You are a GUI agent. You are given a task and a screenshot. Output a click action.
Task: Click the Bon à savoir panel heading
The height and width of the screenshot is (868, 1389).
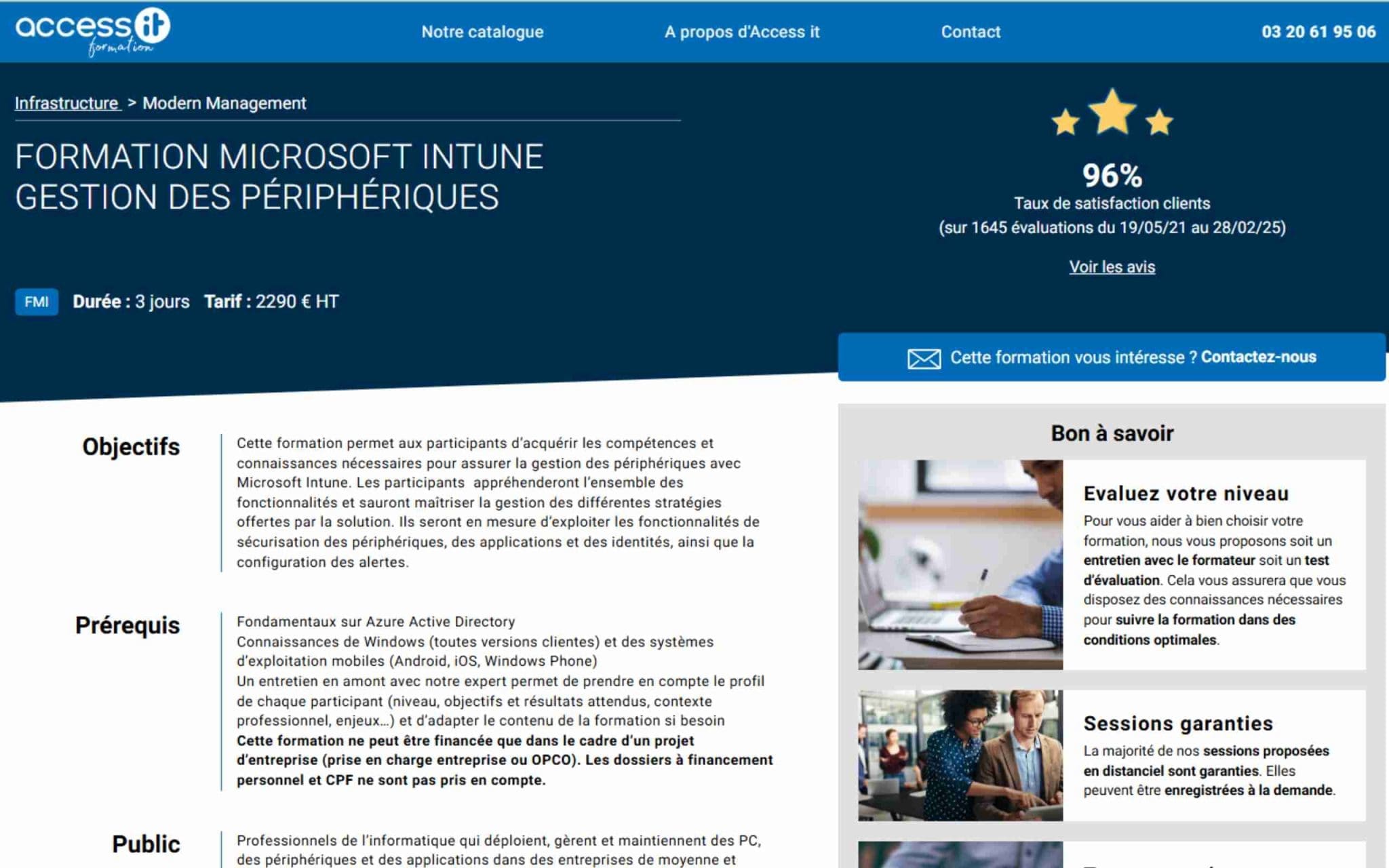(1111, 433)
